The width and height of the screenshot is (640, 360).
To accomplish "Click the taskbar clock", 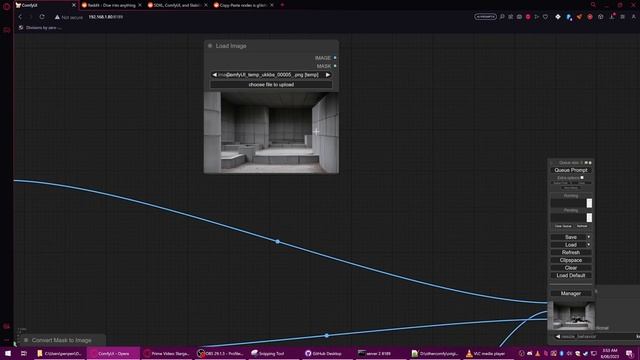I will pyautogui.click(x=610, y=353).
